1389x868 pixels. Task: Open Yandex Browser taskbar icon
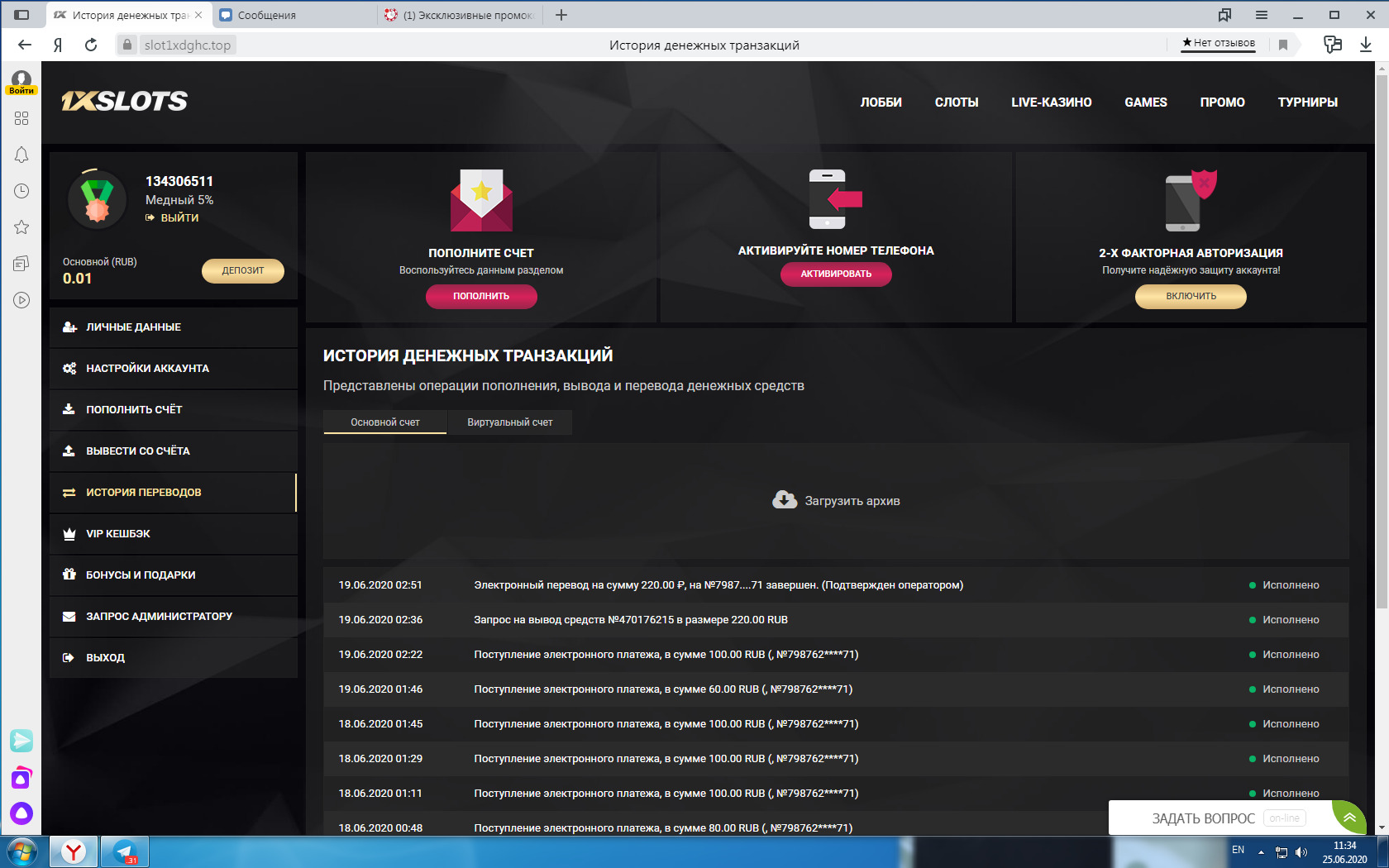coord(74,851)
